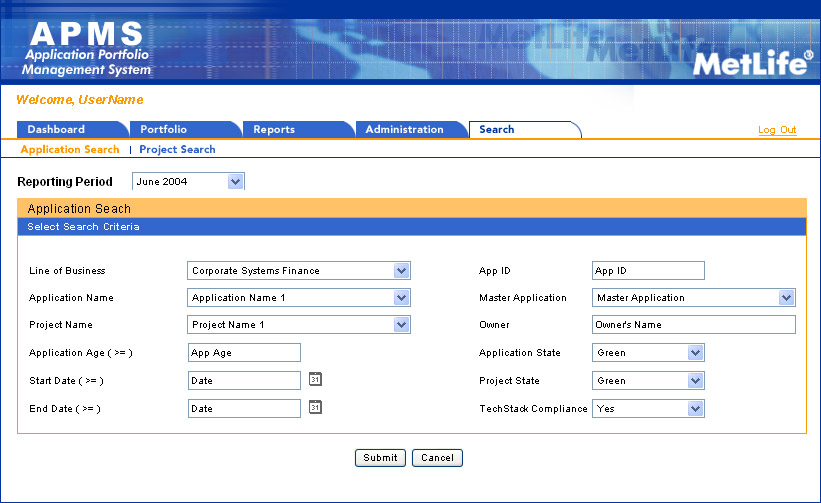Switch to the Portfolio tab
This screenshot has width=821, height=503.
[185, 129]
